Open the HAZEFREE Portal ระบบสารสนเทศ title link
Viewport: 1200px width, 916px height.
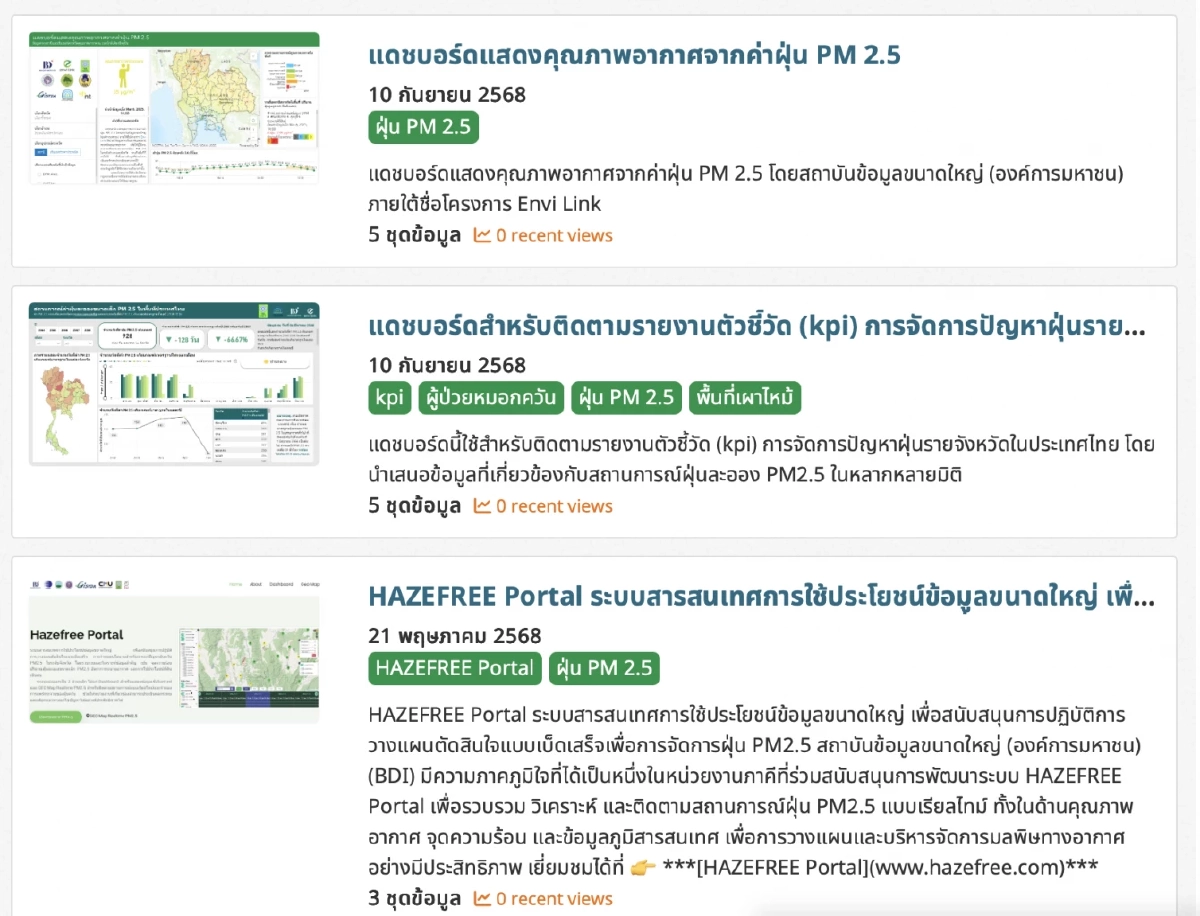tap(760, 597)
